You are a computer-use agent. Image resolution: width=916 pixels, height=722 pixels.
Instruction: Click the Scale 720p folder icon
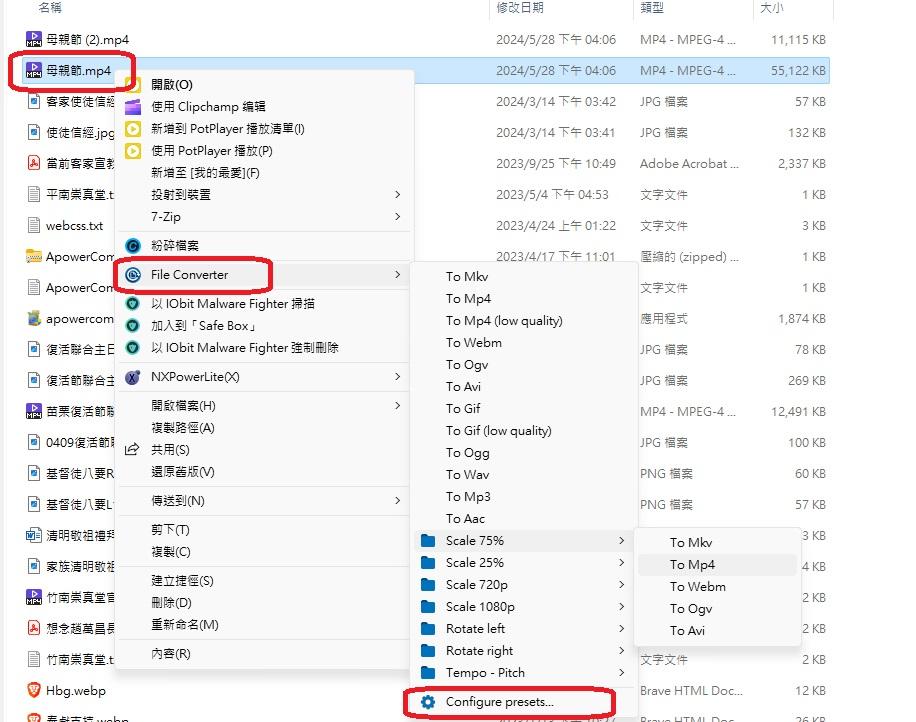(428, 585)
